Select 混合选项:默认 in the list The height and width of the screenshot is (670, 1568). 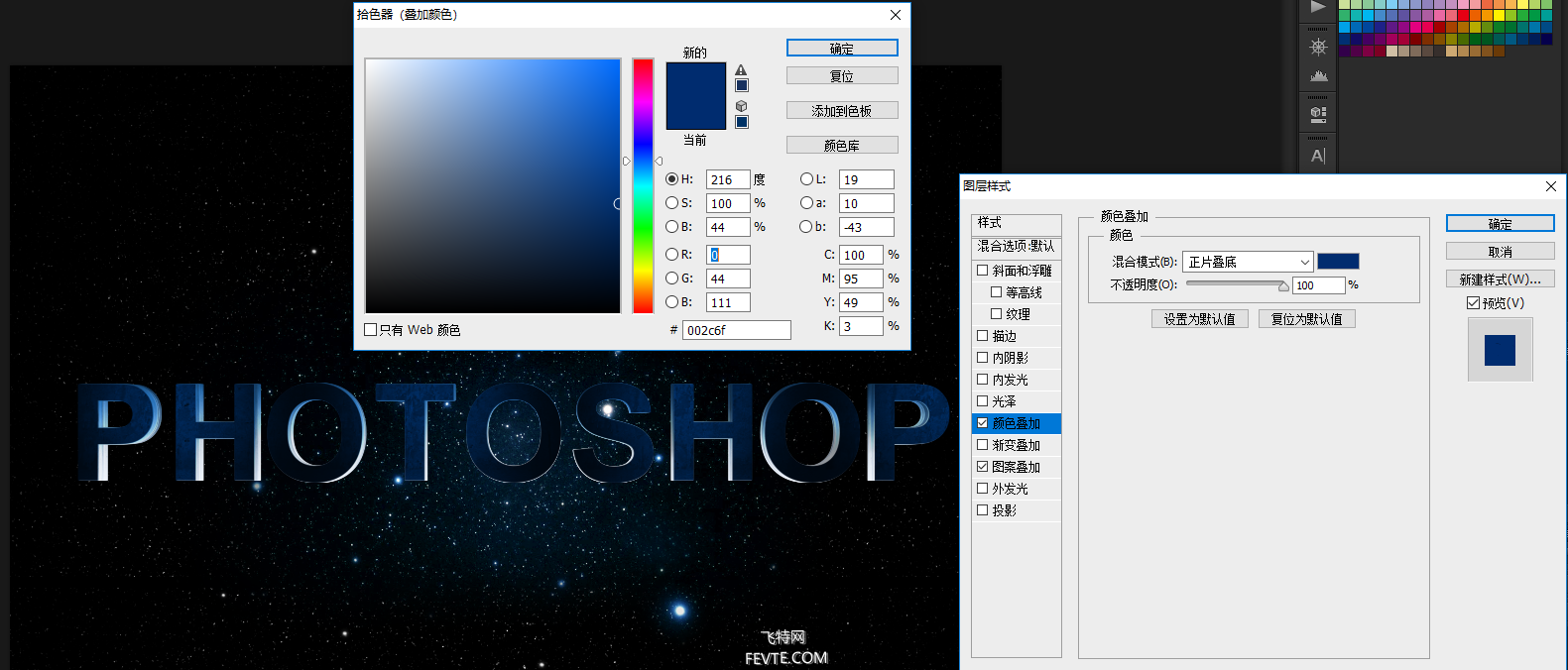(1017, 246)
